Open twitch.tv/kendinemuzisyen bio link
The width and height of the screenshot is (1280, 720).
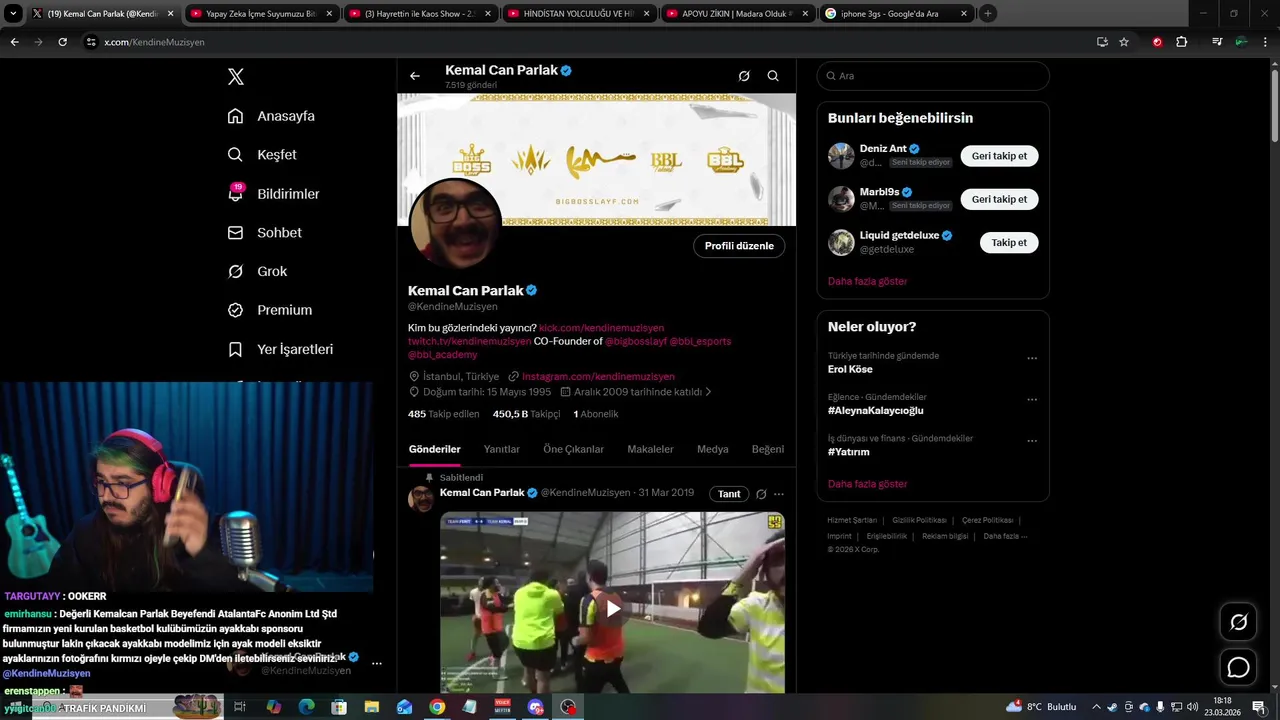click(x=470, y=341)
